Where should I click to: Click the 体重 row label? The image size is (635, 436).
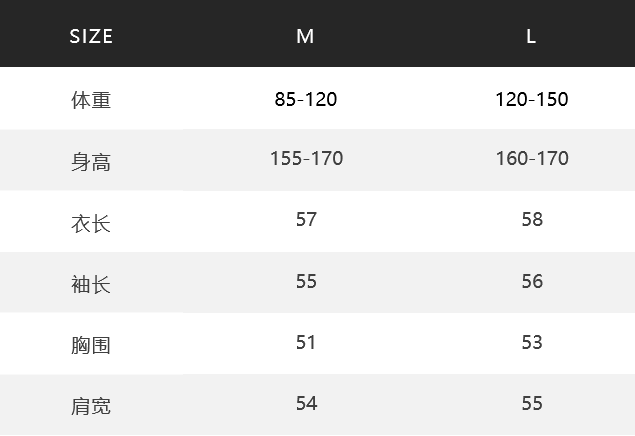[x=91, y=100]
